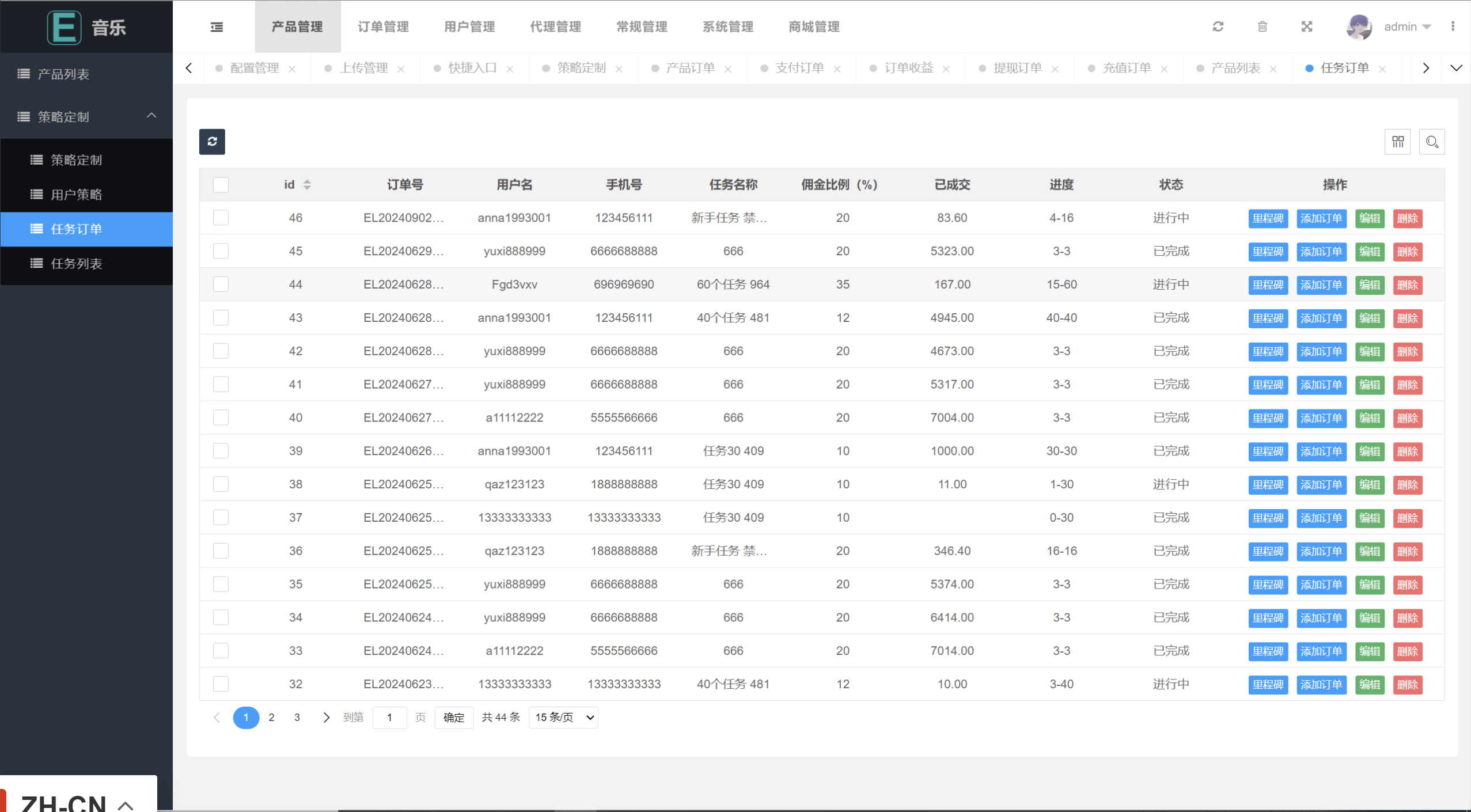Click the table refresh icon button

pyautogui.click(x=212, y=142)
